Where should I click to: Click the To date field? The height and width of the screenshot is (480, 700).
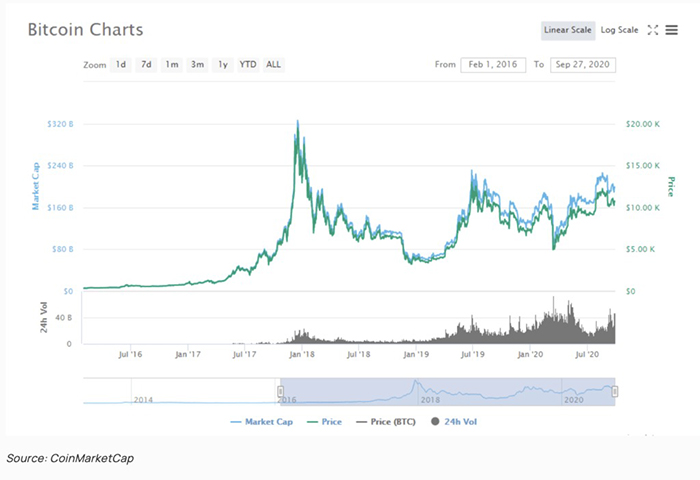[582, 65]
